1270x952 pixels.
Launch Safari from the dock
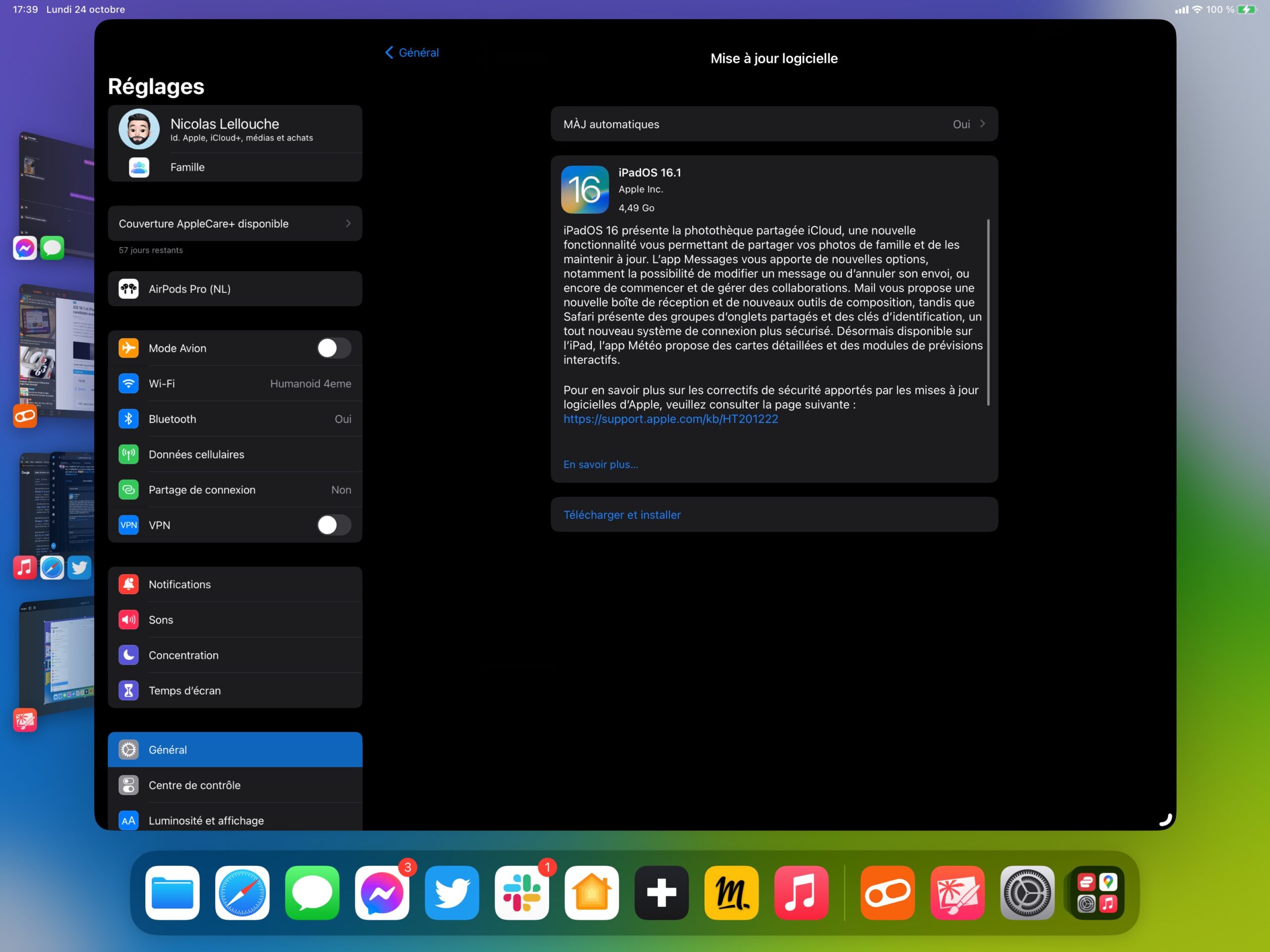(x=242, y=892)
